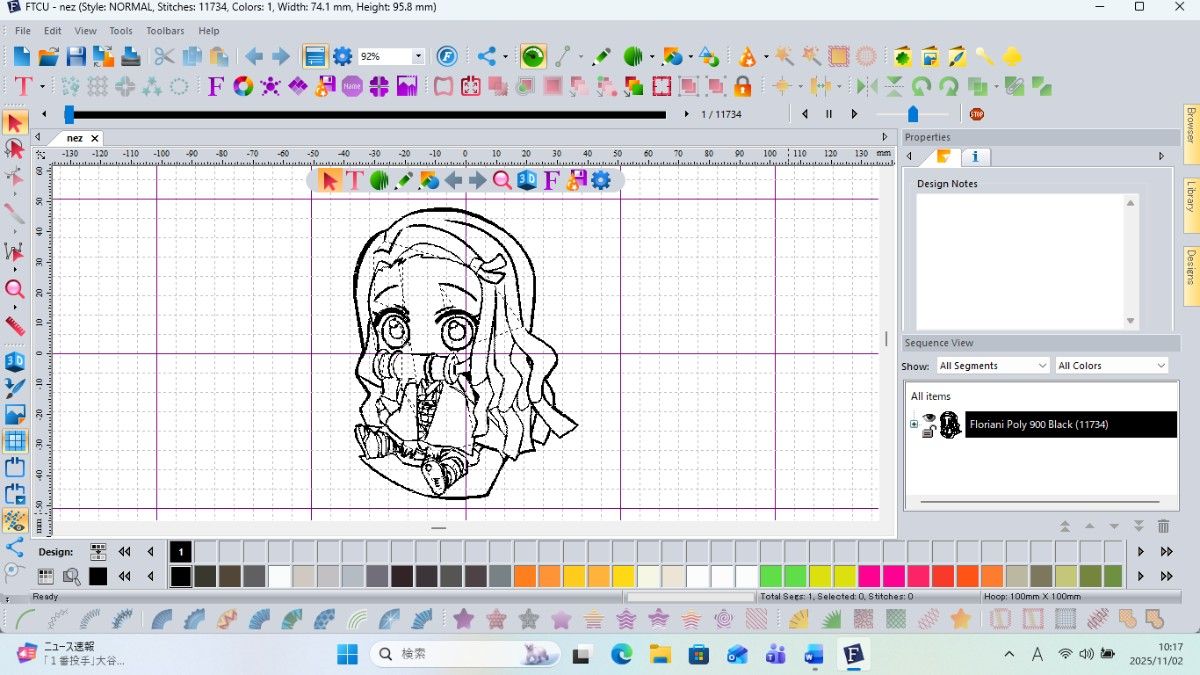The width and height of the screenshot is (1200, 675).
Task: Open Microsoft Edge from the taskbar
Action: pyautogui.click(x=621, y=654)
